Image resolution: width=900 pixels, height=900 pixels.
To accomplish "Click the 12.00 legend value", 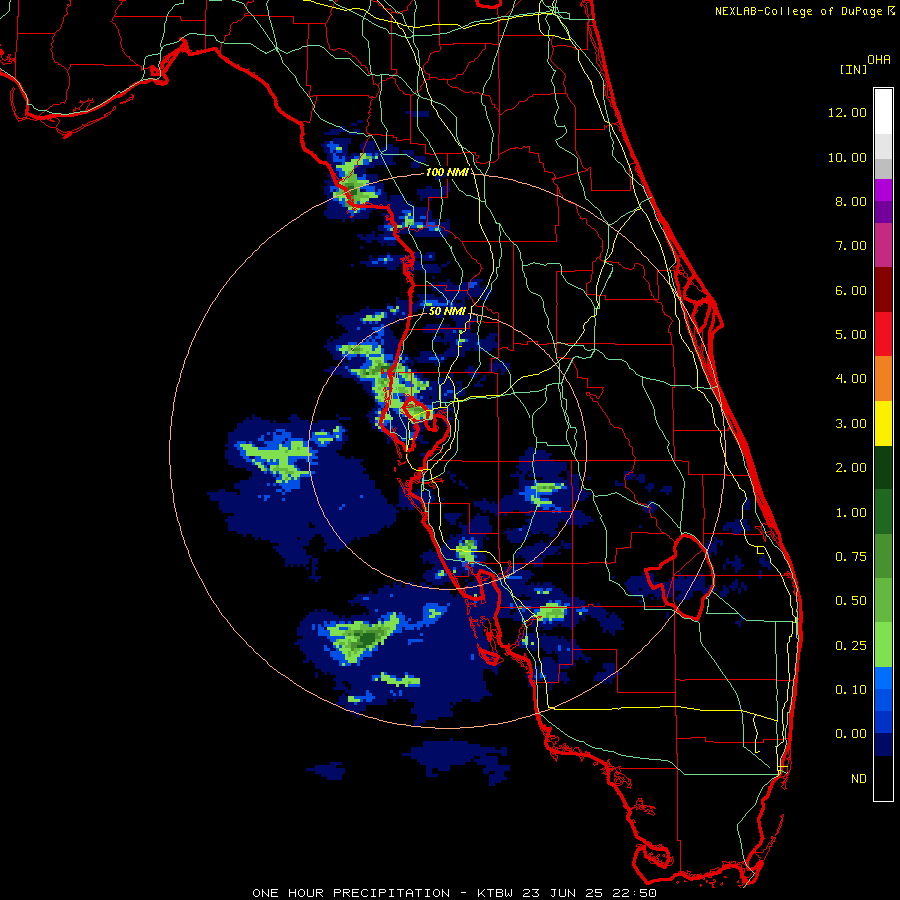I will tap(847, 112).
